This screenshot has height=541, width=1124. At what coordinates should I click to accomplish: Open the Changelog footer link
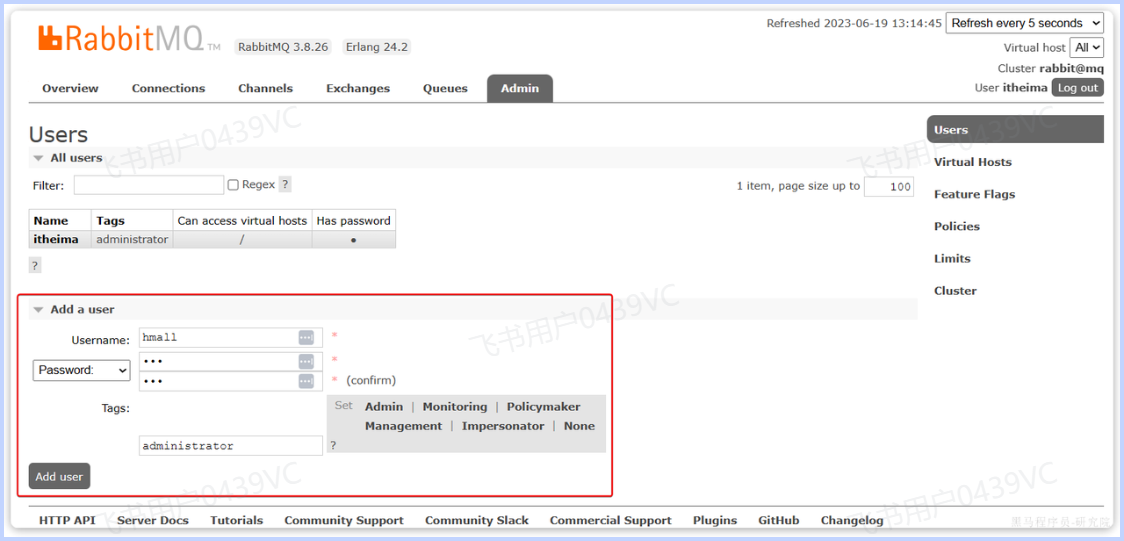(852, 520)
